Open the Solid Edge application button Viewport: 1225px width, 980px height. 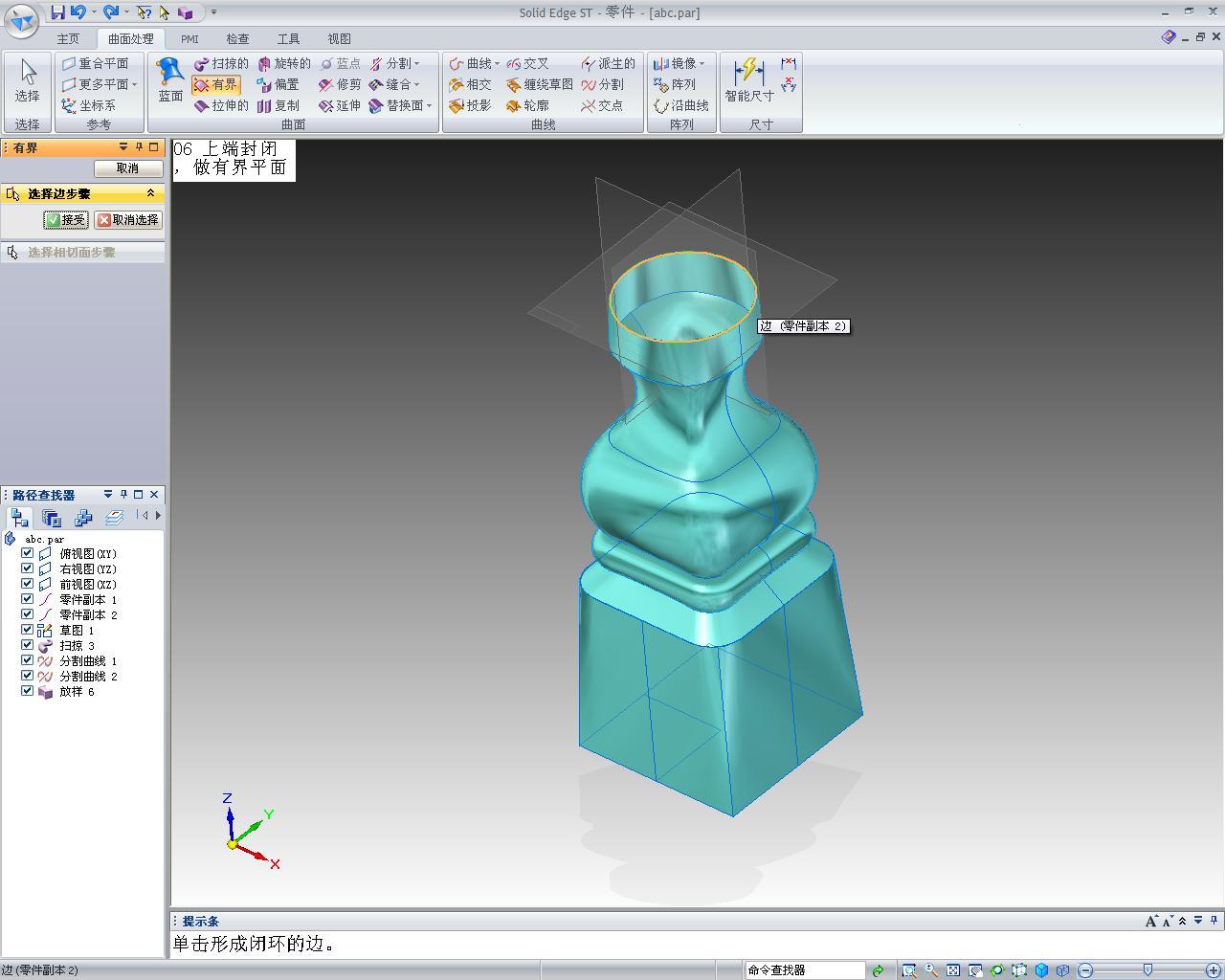21,19
